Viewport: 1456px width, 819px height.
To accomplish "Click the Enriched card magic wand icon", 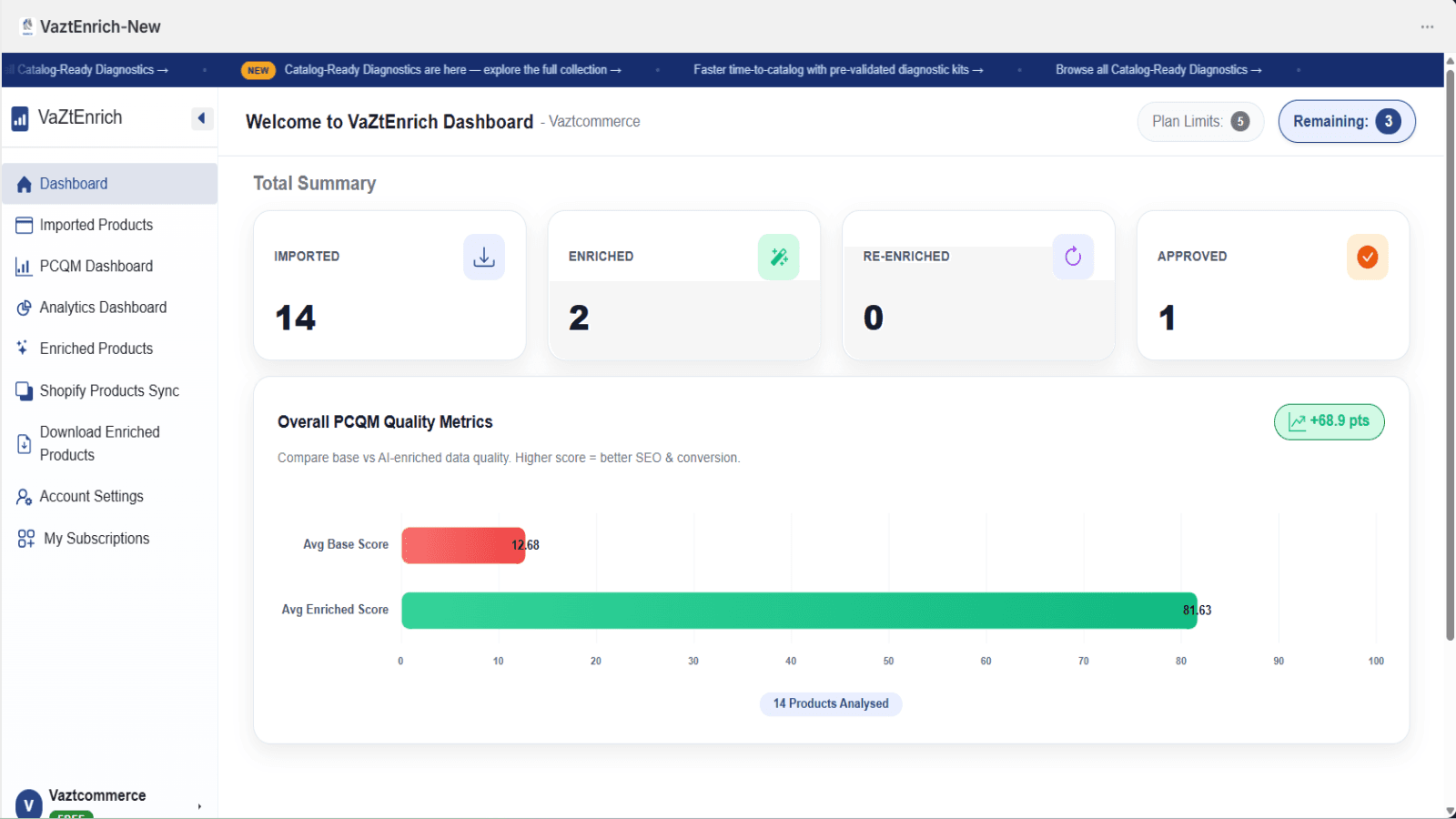I will [779, 258].
